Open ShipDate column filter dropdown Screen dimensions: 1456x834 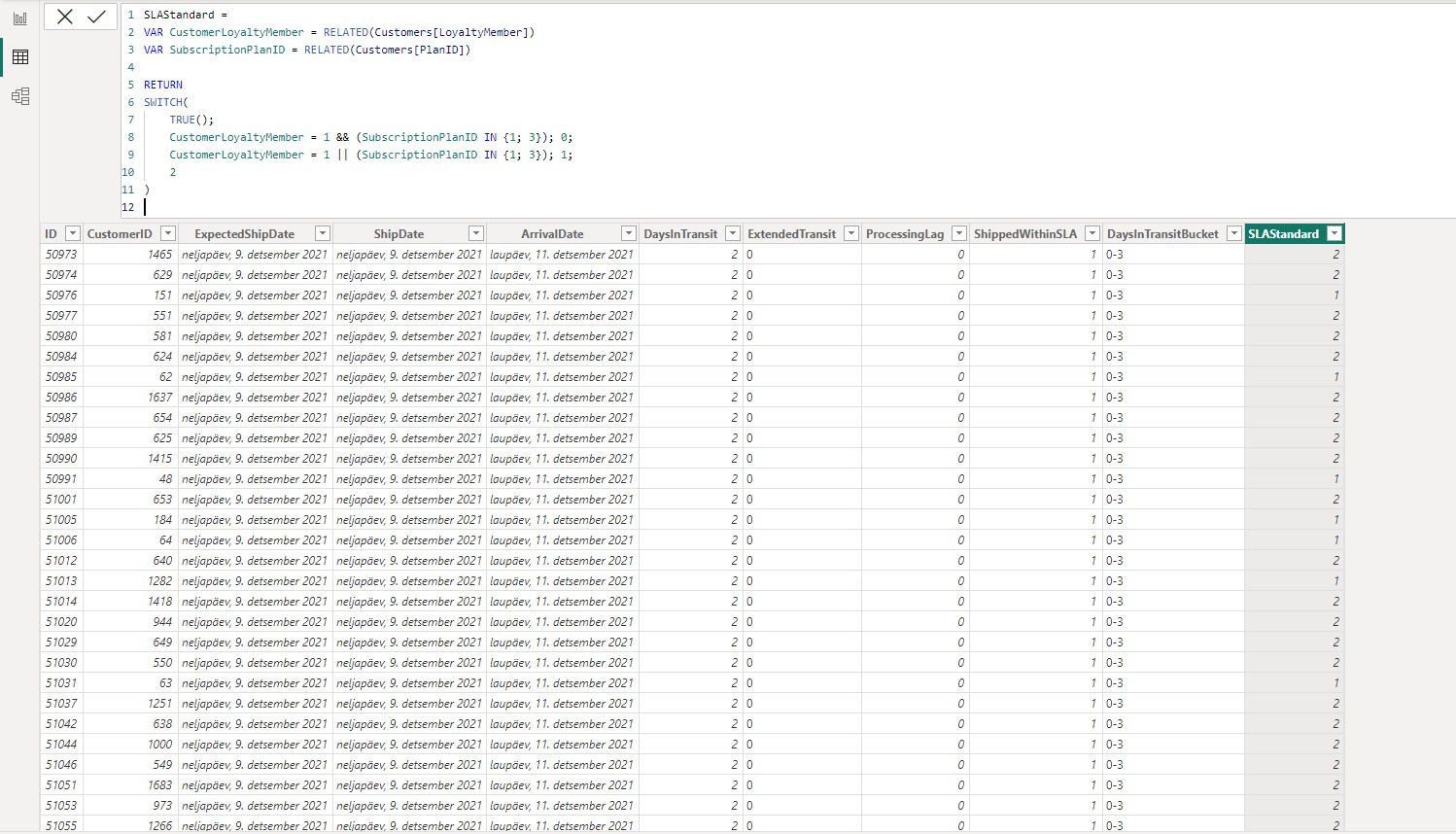click(x=476, y=233)
